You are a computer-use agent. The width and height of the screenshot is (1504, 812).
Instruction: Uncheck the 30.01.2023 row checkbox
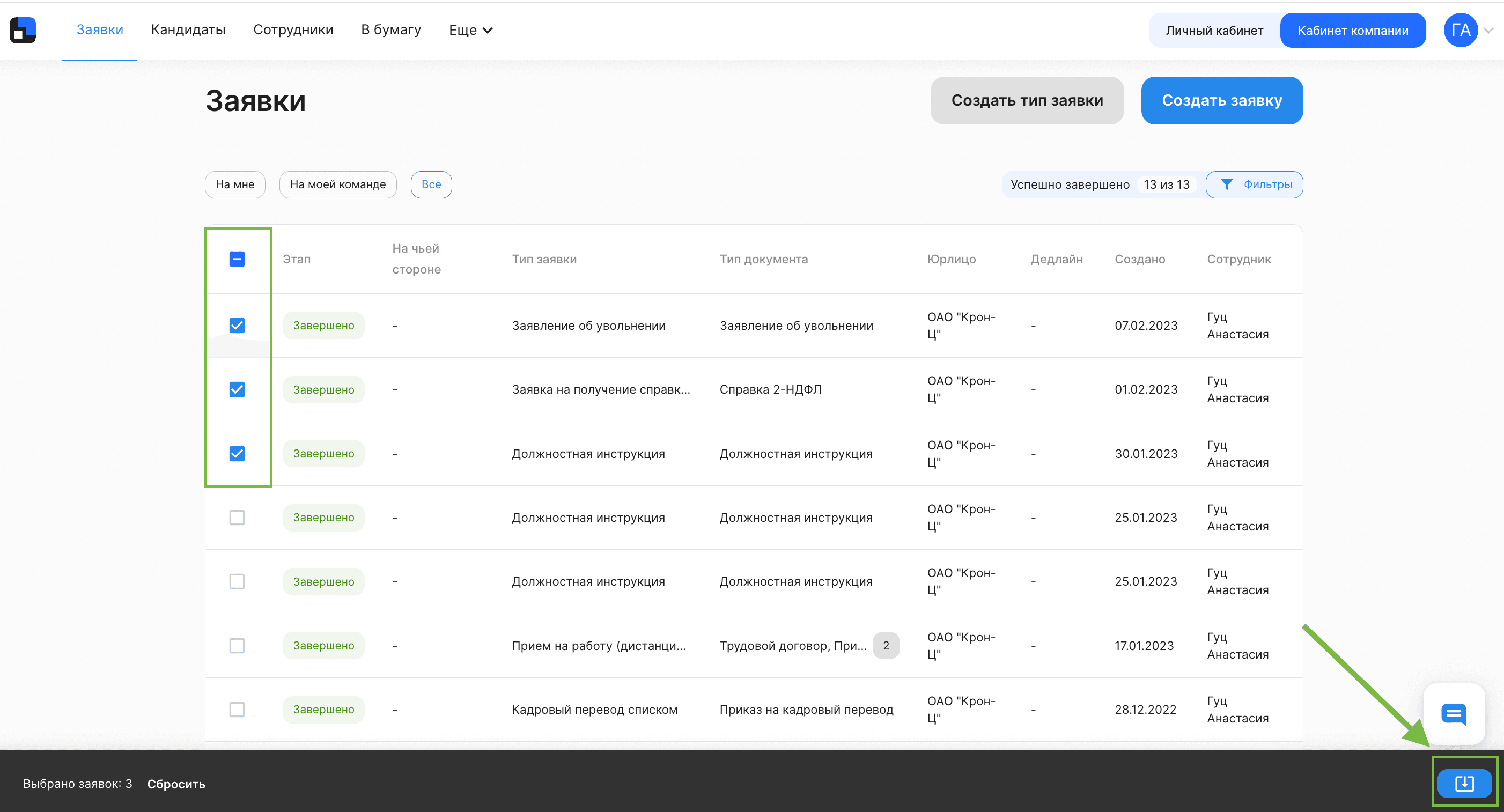pyautogui.click(x=237, y=454)
